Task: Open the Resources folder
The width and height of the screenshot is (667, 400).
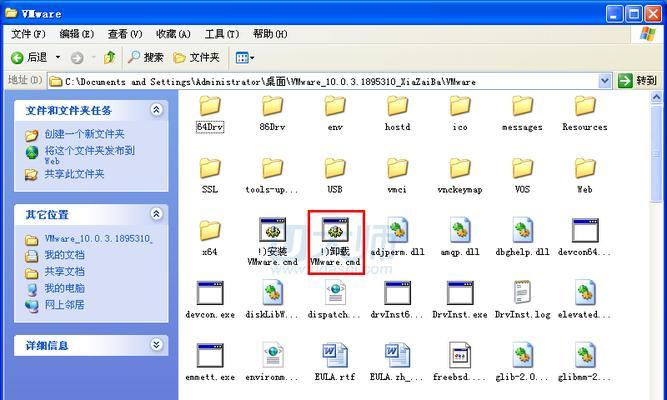Action: point(585,113)
